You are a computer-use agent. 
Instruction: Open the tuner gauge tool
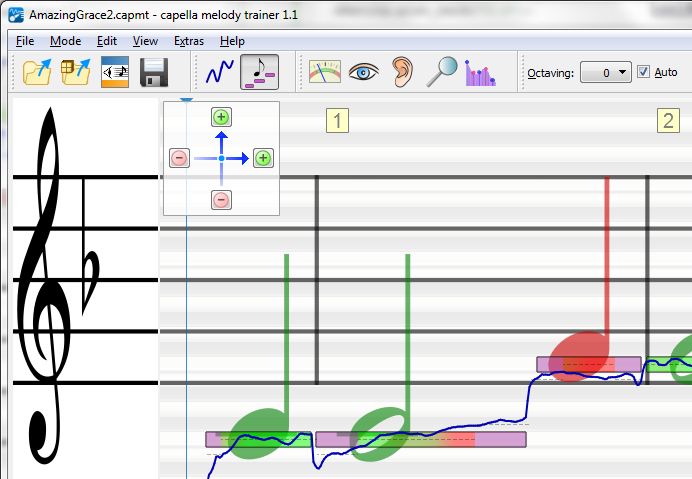pyautogui.click(x=324, y=72)
